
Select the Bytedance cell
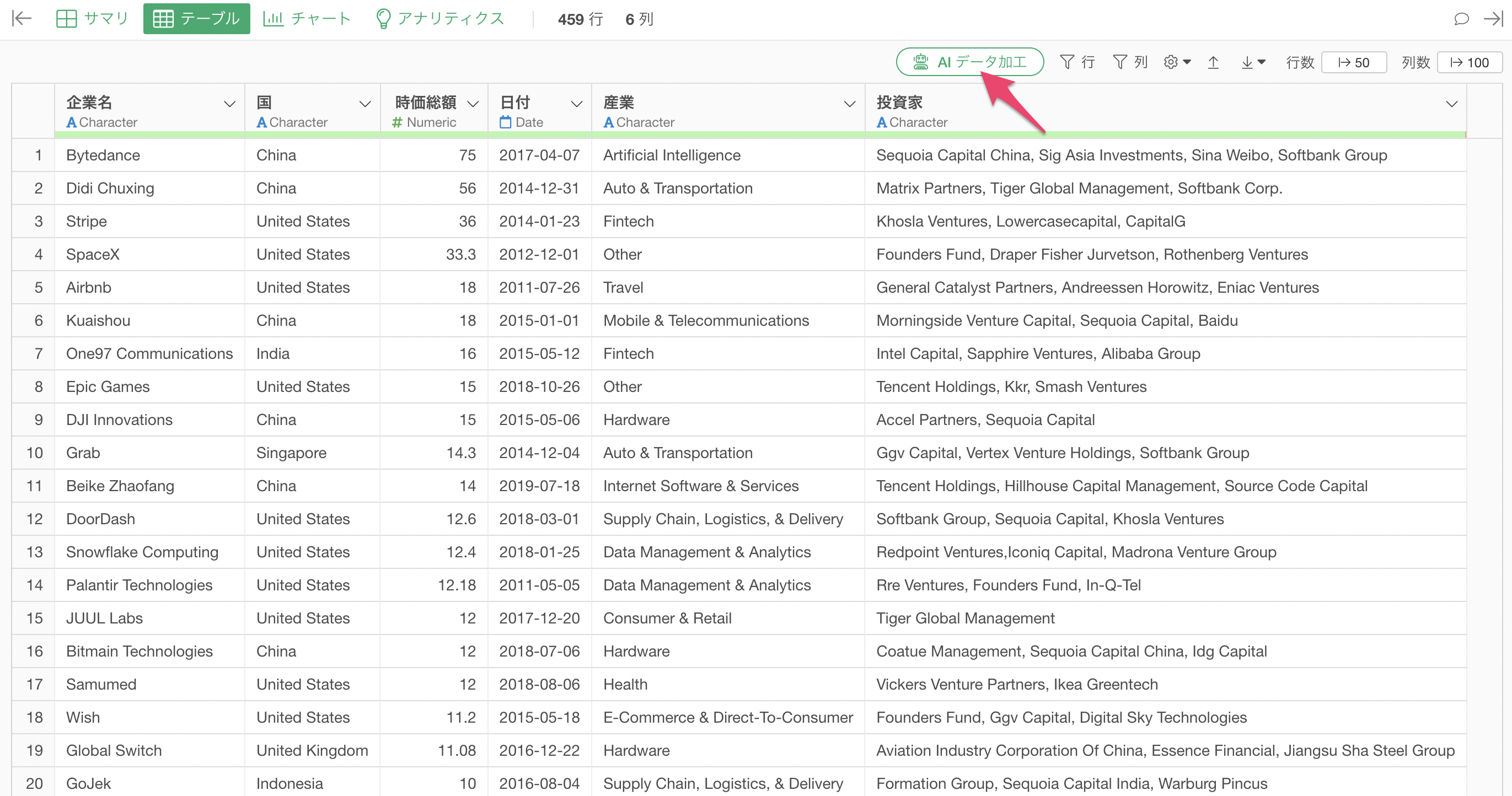[149, 155]
